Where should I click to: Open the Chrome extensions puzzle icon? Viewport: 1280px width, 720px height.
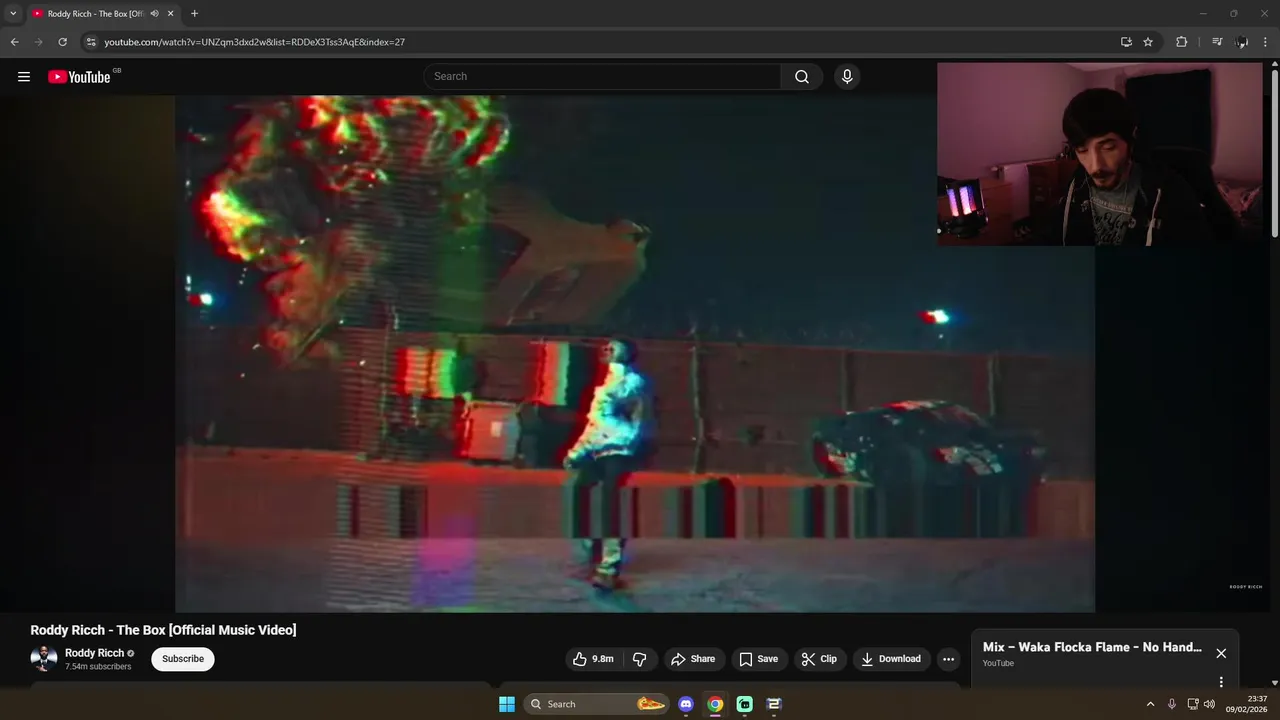(1181, 42)
